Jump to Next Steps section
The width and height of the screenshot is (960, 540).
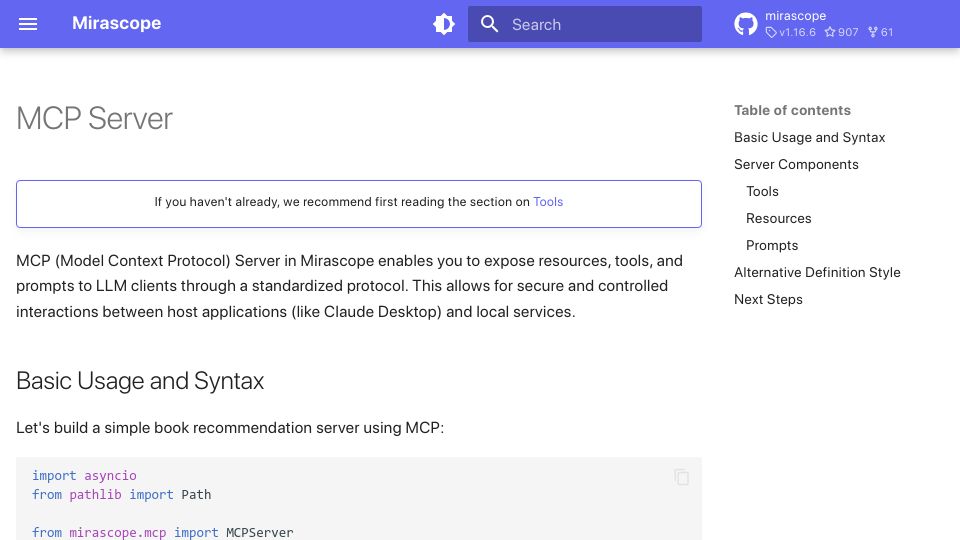pyautogui.click(x=768, y=299)
